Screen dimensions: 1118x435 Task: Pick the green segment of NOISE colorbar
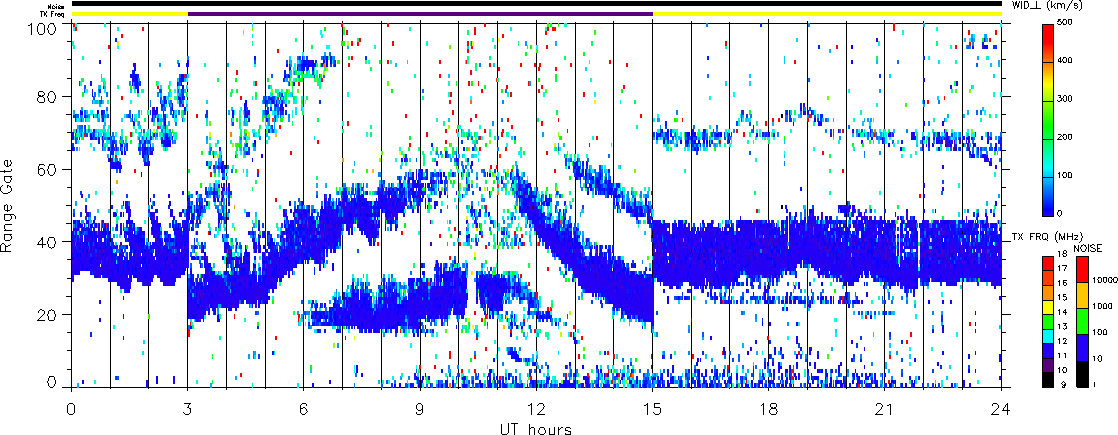(1082, 322)
